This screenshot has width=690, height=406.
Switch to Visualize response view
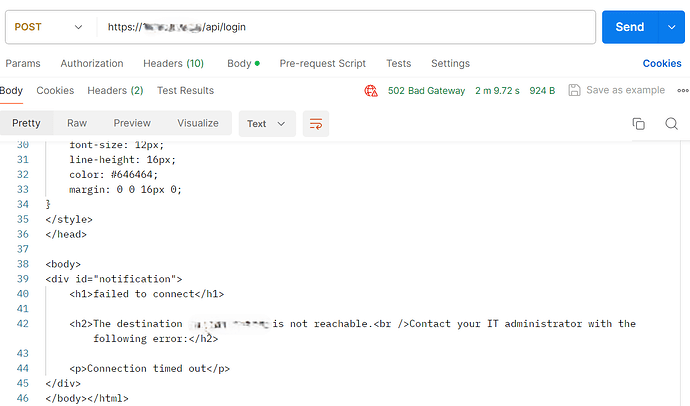pos(198,123)
